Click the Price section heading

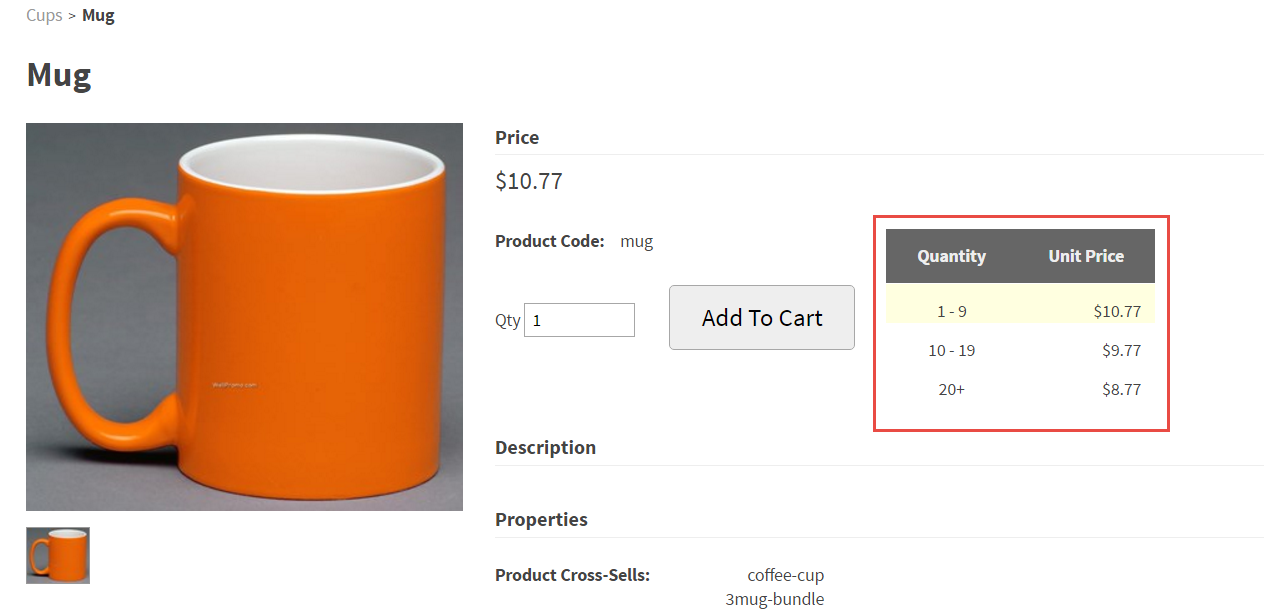pyautogui.click(x=516, y=137)
